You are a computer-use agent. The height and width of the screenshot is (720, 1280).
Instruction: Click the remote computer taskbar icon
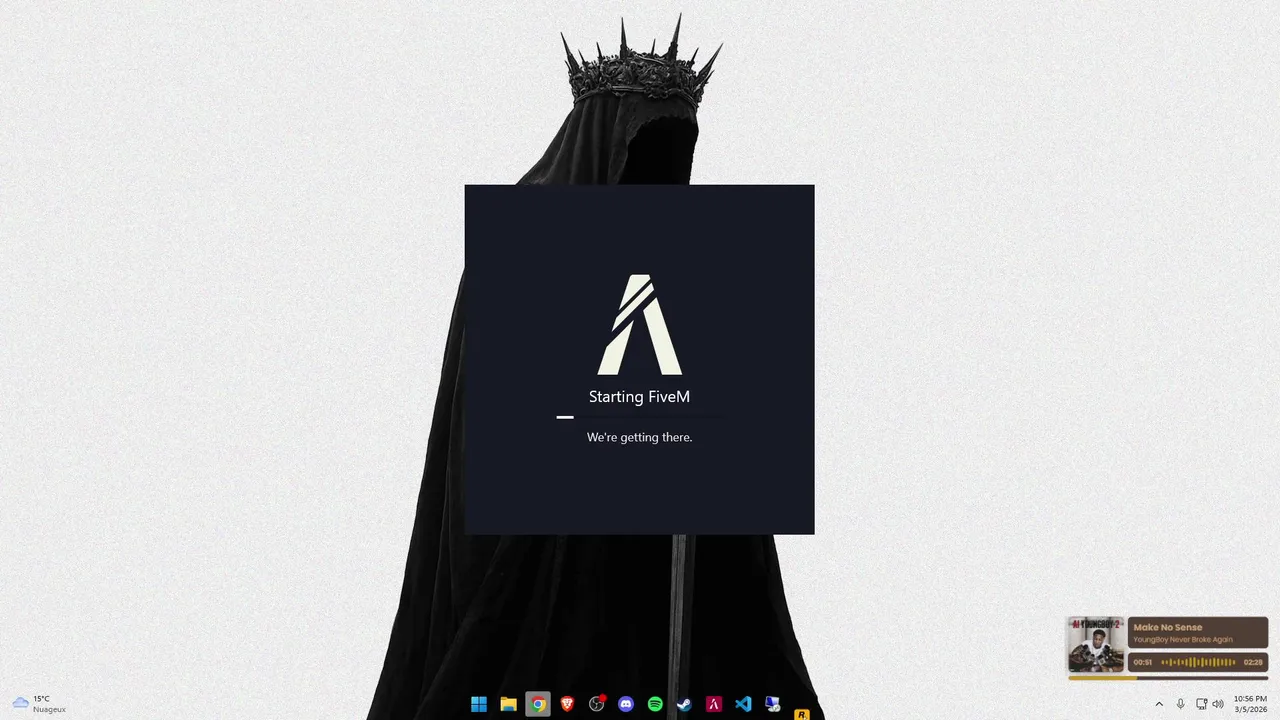point(773,704)
